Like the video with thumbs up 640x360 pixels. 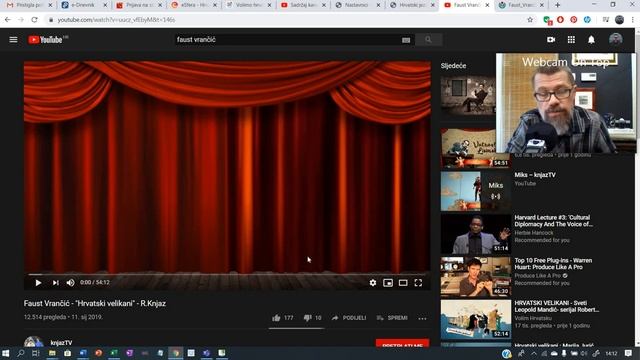pos(282,318)
